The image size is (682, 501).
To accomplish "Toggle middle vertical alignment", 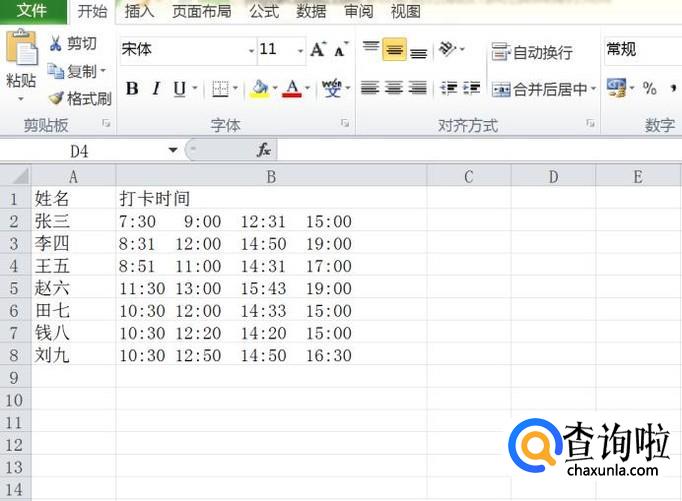I will [x=394, y=50].
